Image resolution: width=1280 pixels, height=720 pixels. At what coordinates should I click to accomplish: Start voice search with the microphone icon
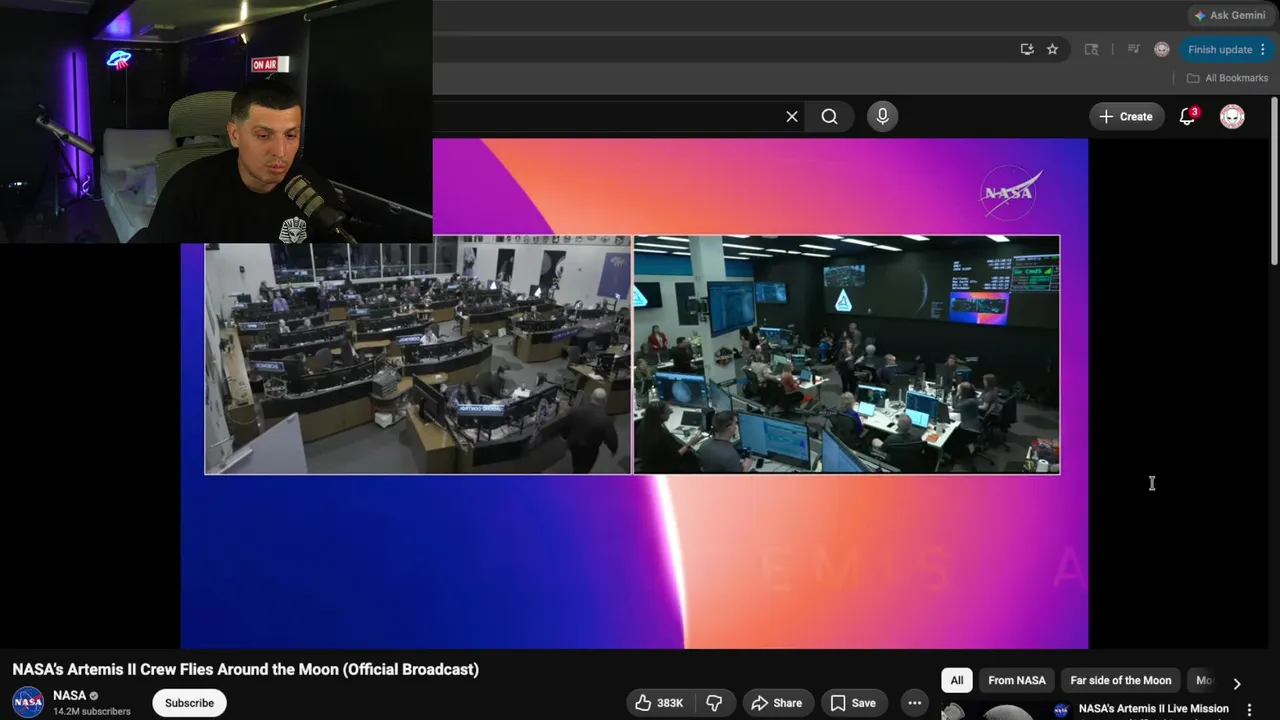tap(882, 116)
